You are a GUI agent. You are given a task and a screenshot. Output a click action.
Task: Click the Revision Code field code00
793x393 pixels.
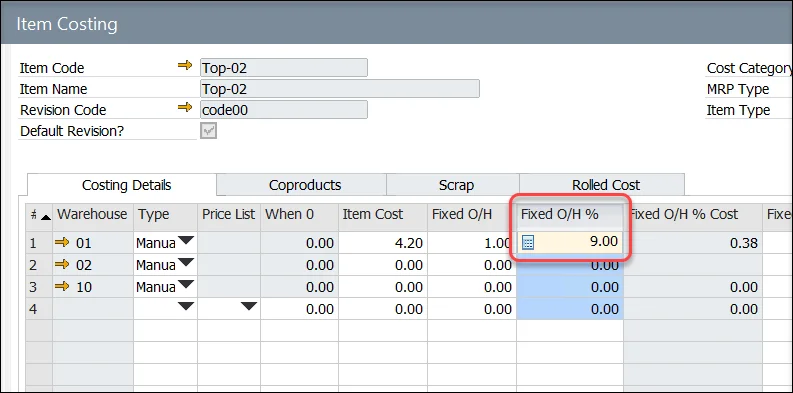pyautogui.click(x=284, y=110)
